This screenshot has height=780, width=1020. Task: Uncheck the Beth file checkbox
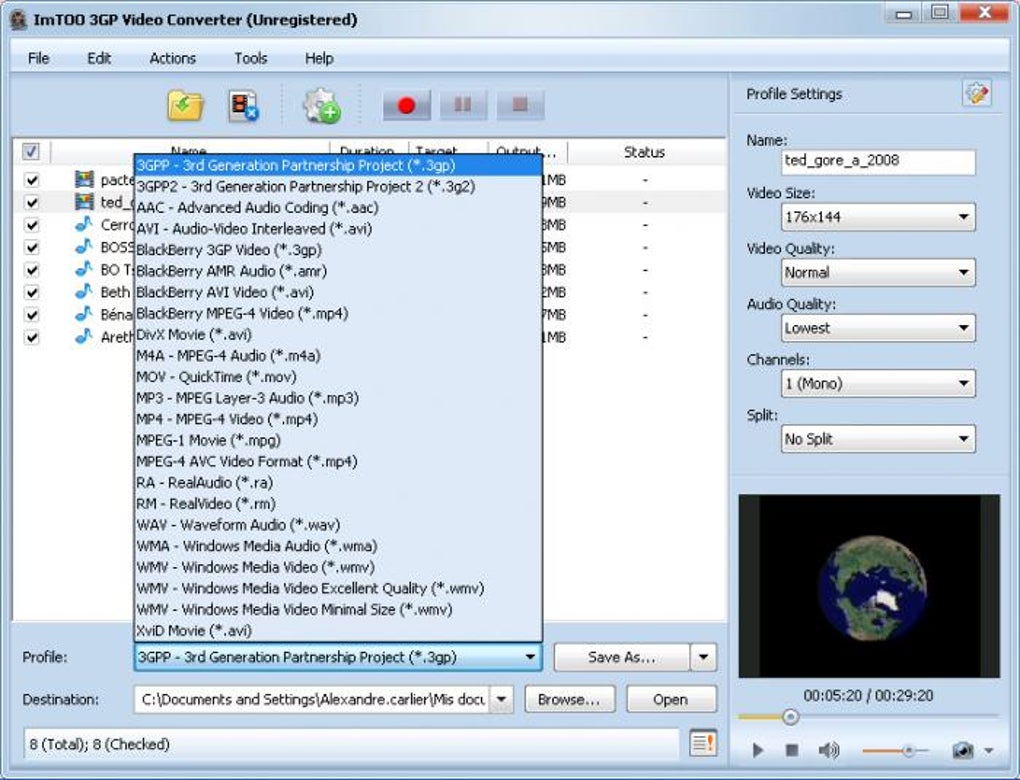point(31,292)
